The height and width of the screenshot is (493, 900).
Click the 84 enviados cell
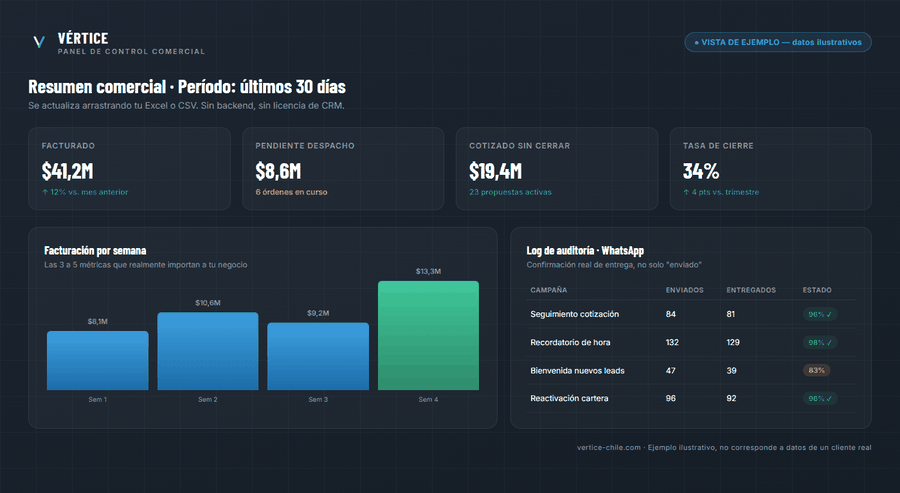tap(671, 314)
